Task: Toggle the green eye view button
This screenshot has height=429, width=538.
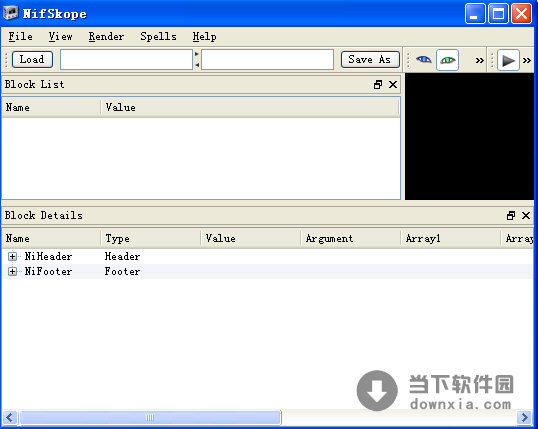Action: (447, 60)
